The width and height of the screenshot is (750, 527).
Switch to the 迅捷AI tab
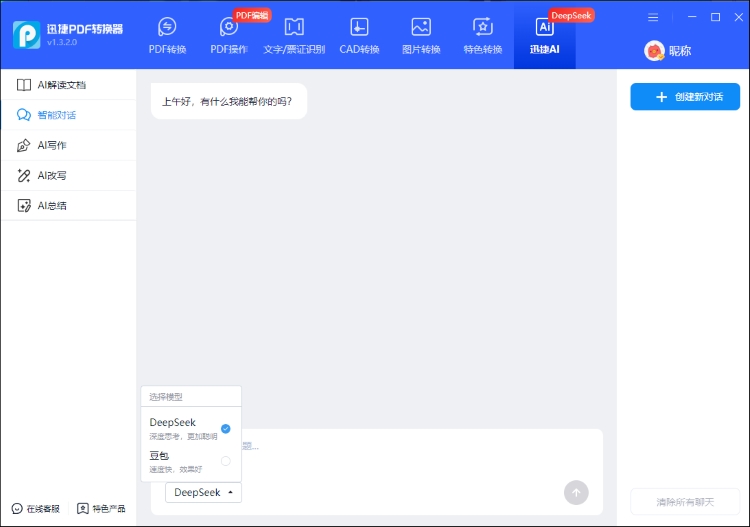pos(545,35)
